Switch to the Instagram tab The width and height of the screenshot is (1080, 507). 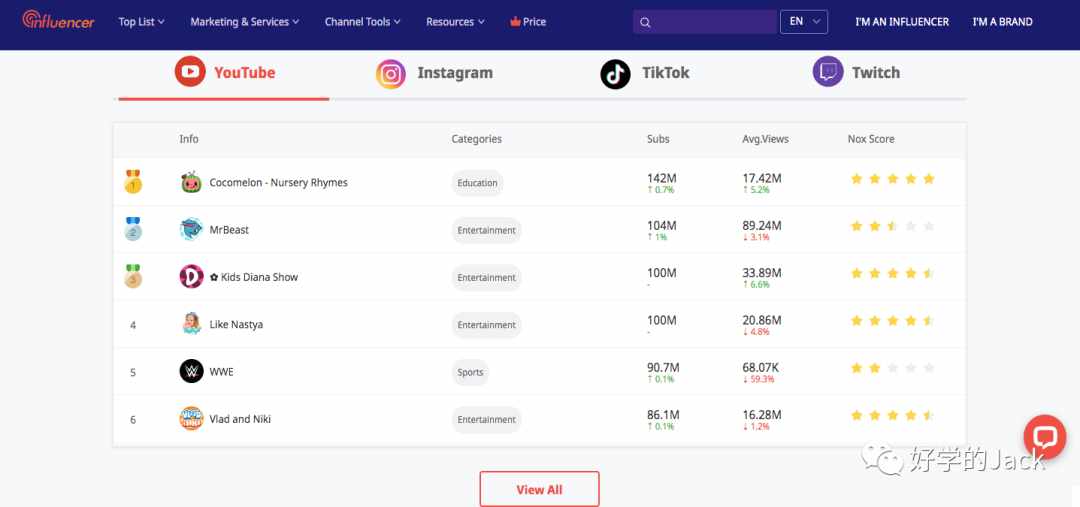(x=435, y=73)
